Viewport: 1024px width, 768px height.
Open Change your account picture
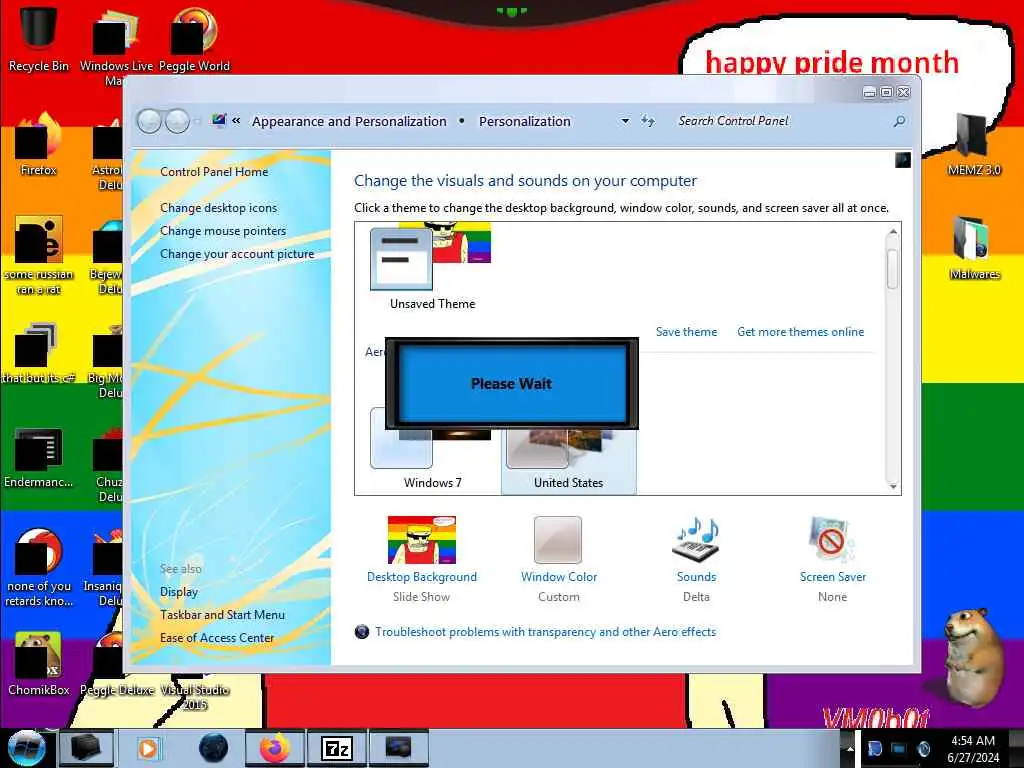pos(237,254)
